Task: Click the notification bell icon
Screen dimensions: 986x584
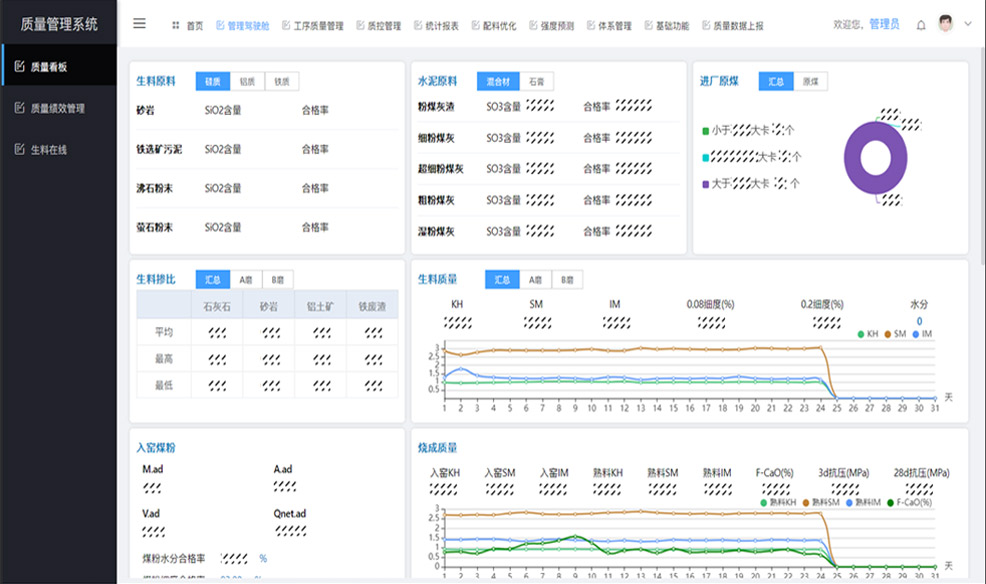Action: pyautogui.click(x=921, y=25)
